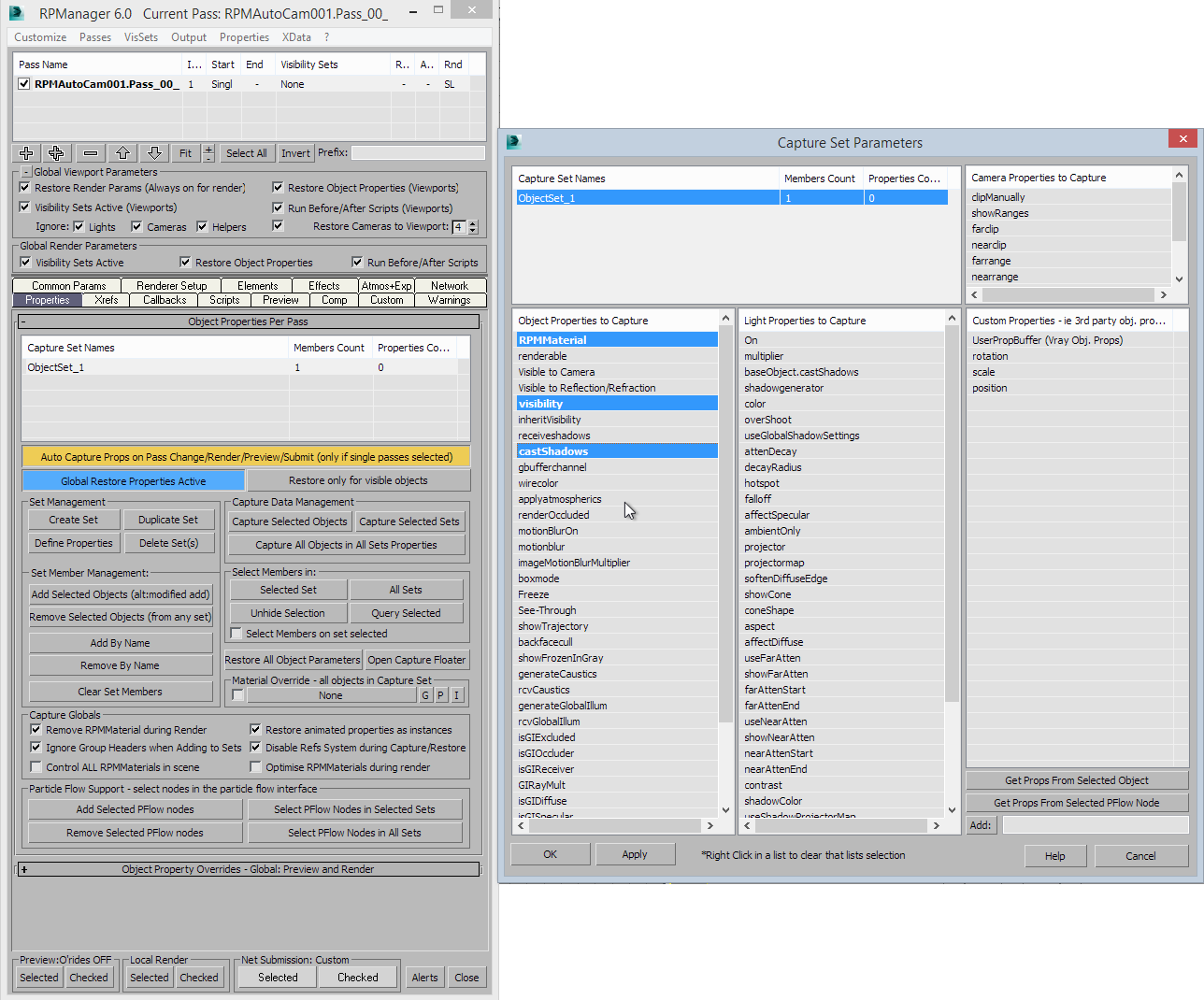Move pass down with the down arrow icon
Viewport: 1204px width, 1000px height.
154,153
